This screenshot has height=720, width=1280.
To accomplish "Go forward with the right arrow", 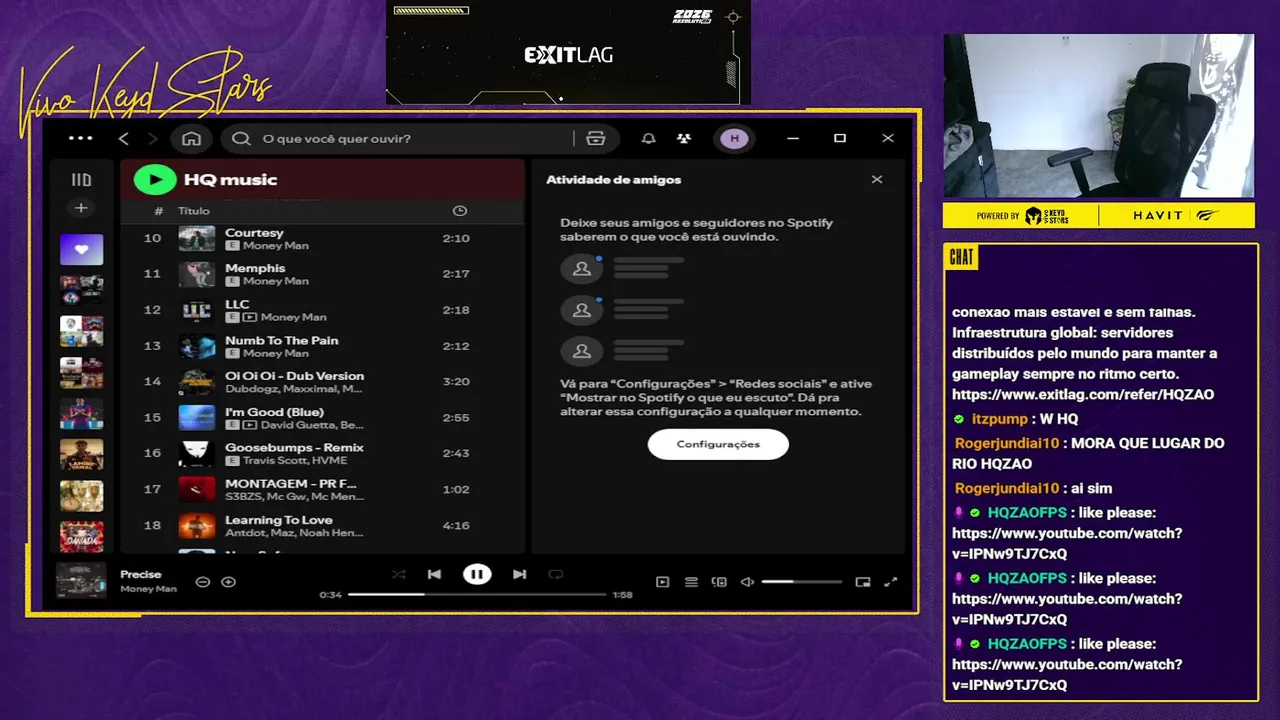I will pyautogui.click(x=152, y=138).
